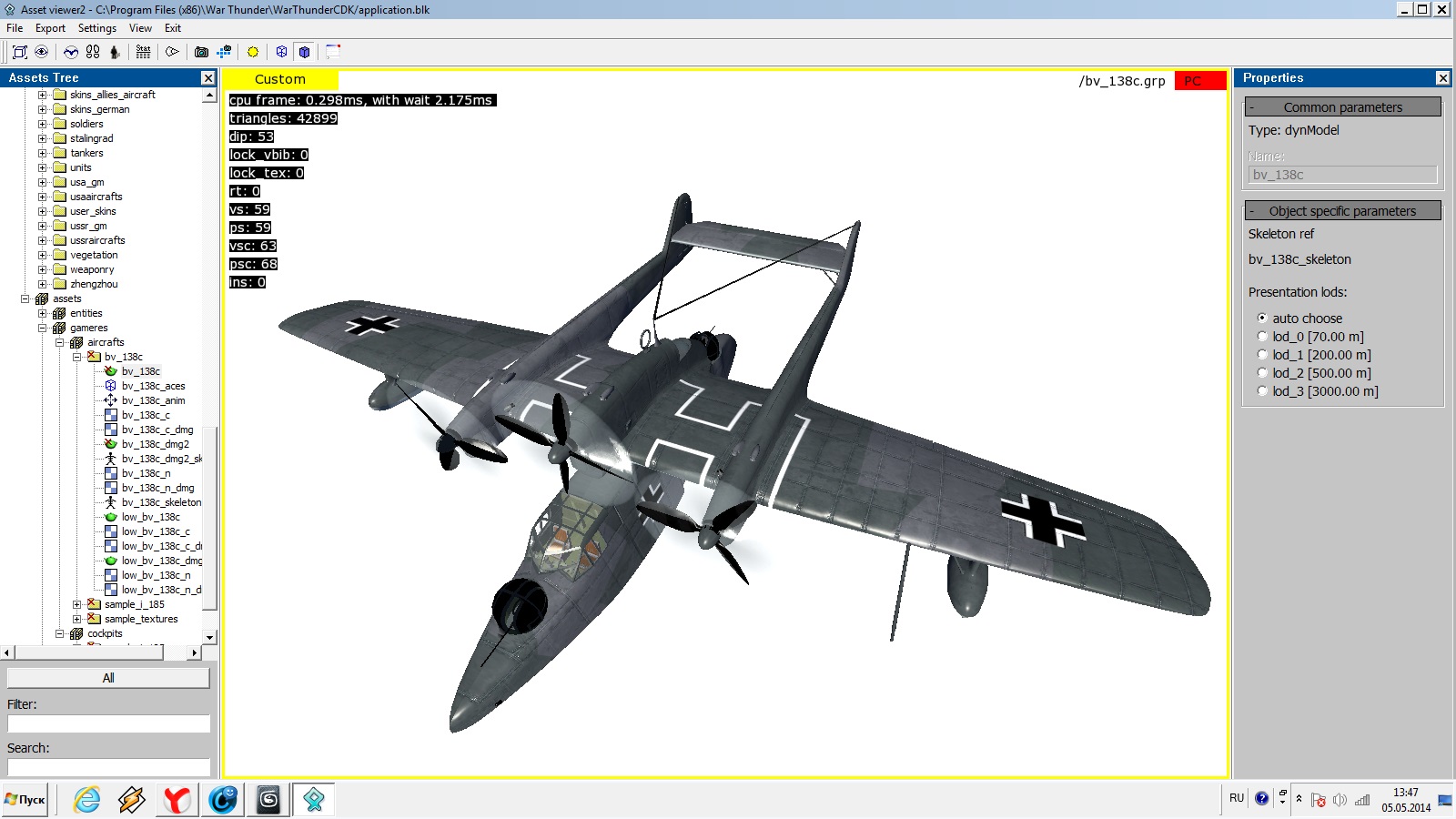Viewport: 1456px width, 819px height.
Task: Open the View menu
Action: [140, 28]
